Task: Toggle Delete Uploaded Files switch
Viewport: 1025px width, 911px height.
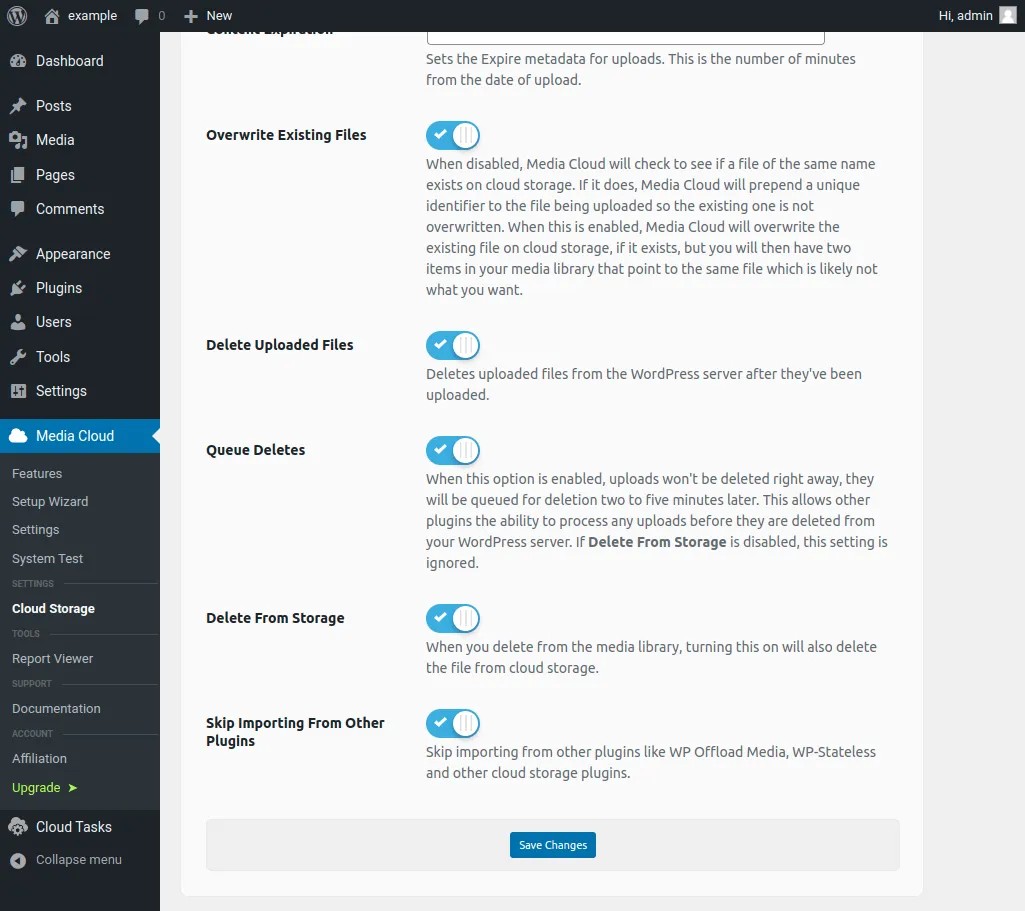Action: pos(453,345)
